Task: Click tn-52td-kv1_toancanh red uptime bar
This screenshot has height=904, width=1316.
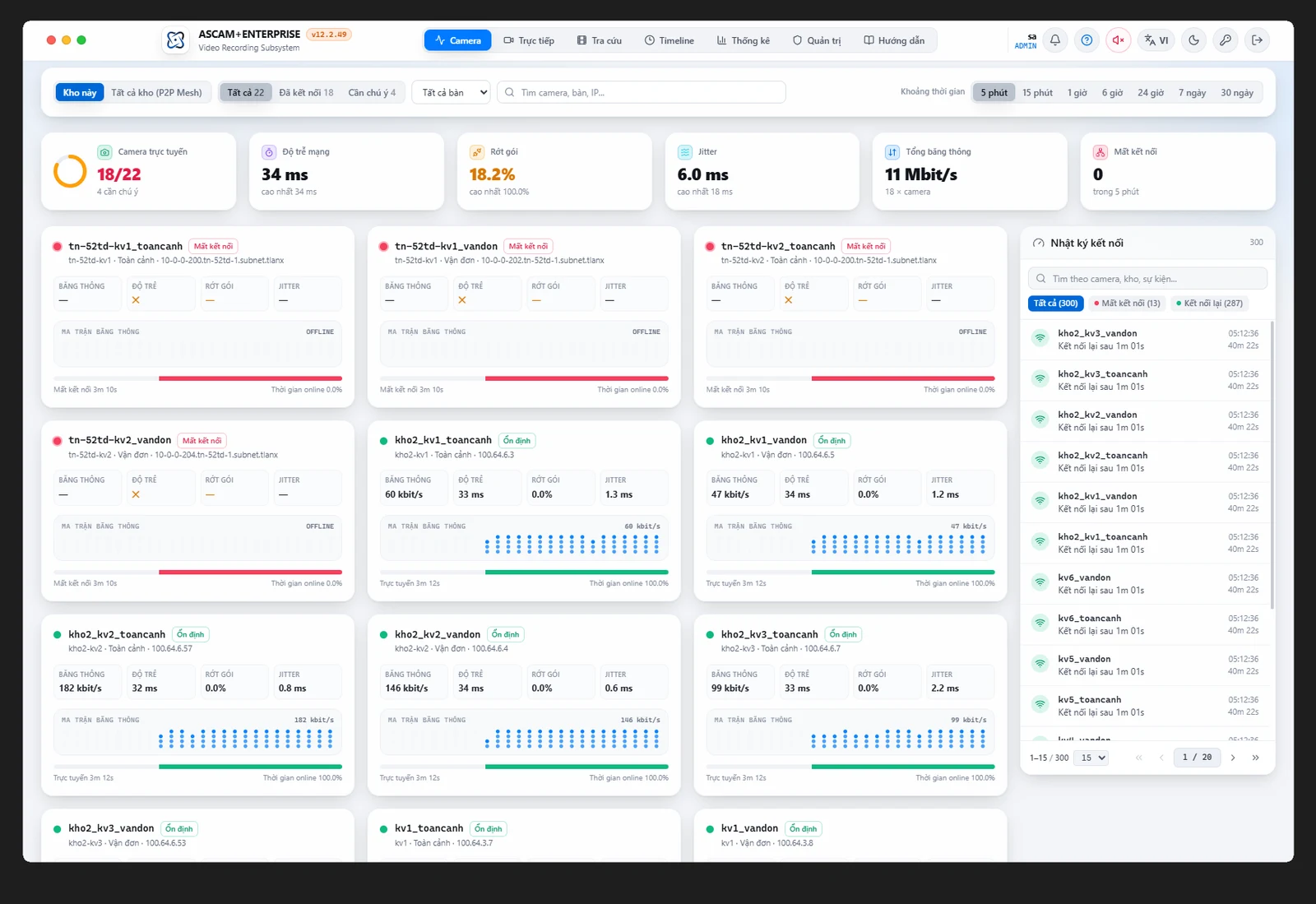Action: [250, 378]
